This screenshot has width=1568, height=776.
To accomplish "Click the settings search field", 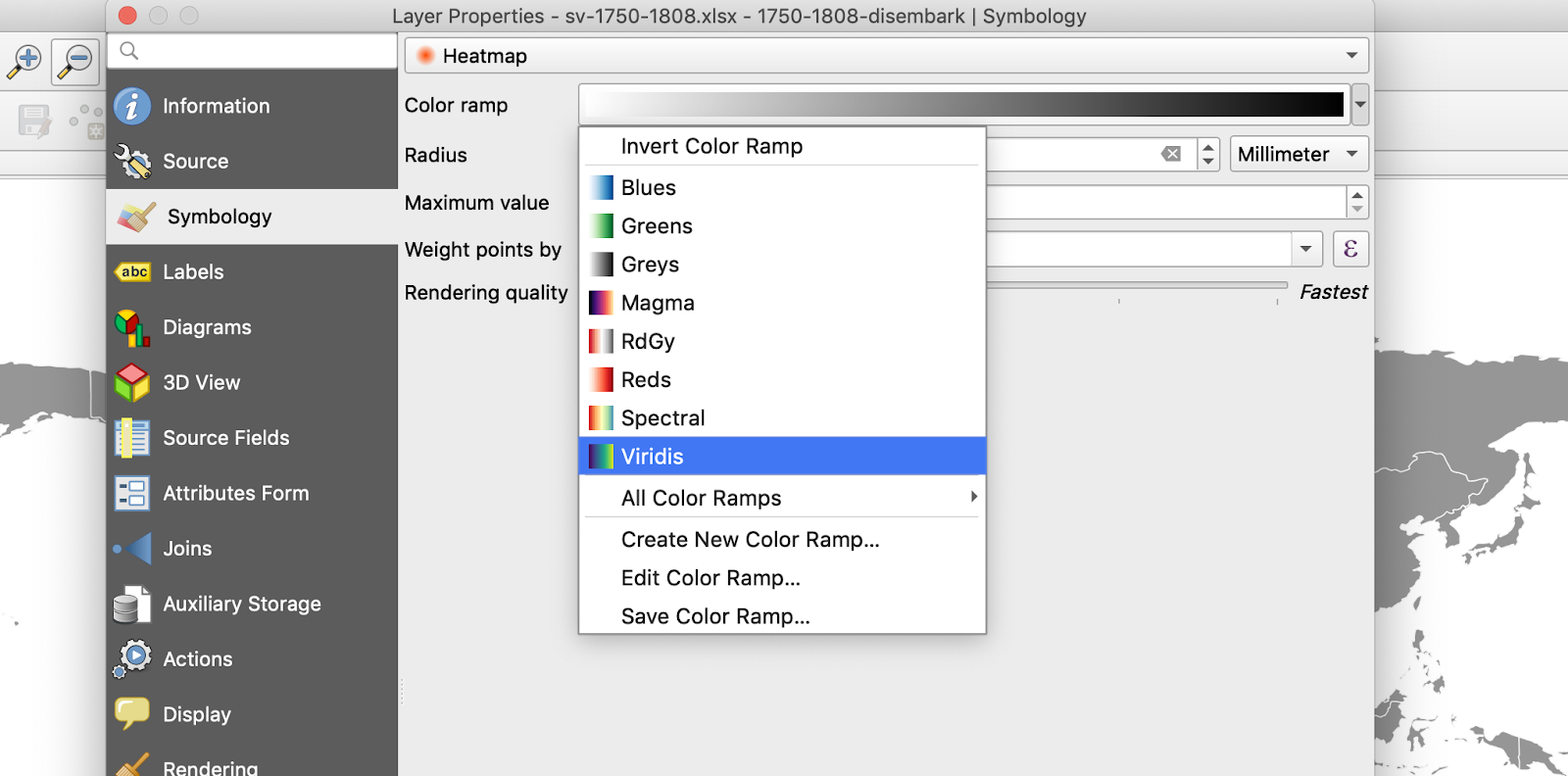I will click(253, 51).
